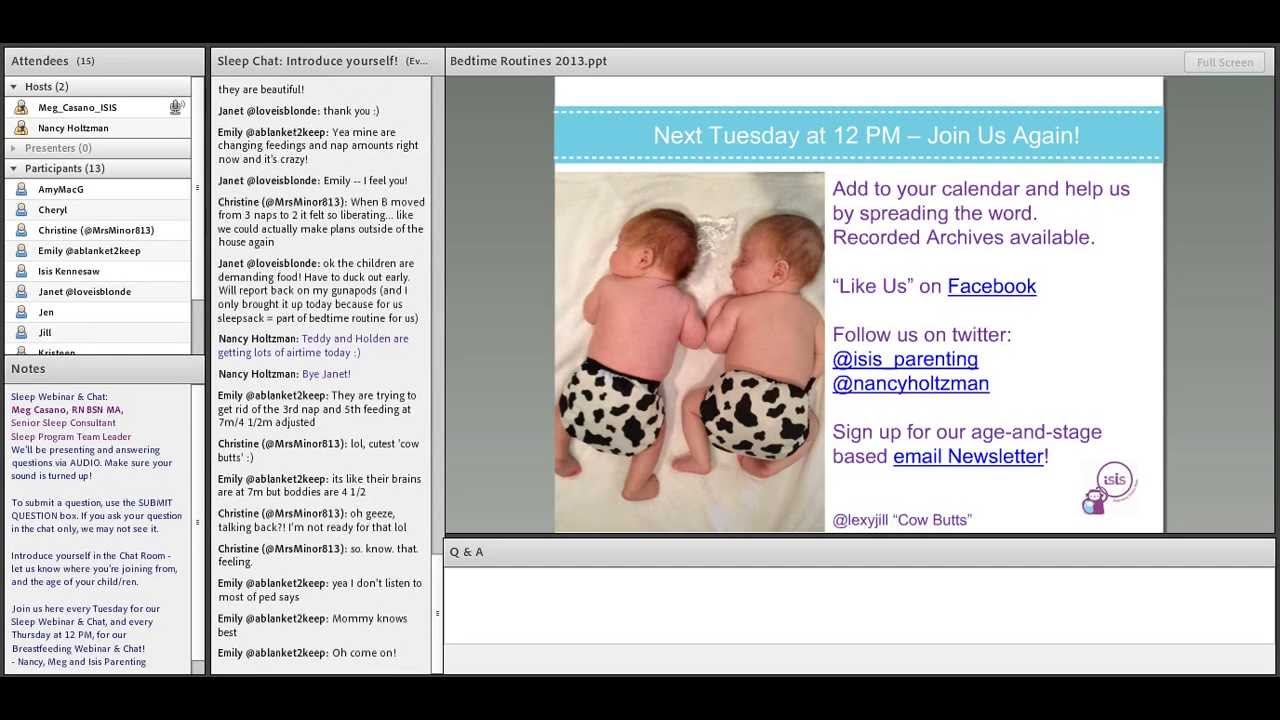The image size is (1280, 720).
Task: Click the Bedtime Routines 2013.ppt title
Action: click(528, 61)
